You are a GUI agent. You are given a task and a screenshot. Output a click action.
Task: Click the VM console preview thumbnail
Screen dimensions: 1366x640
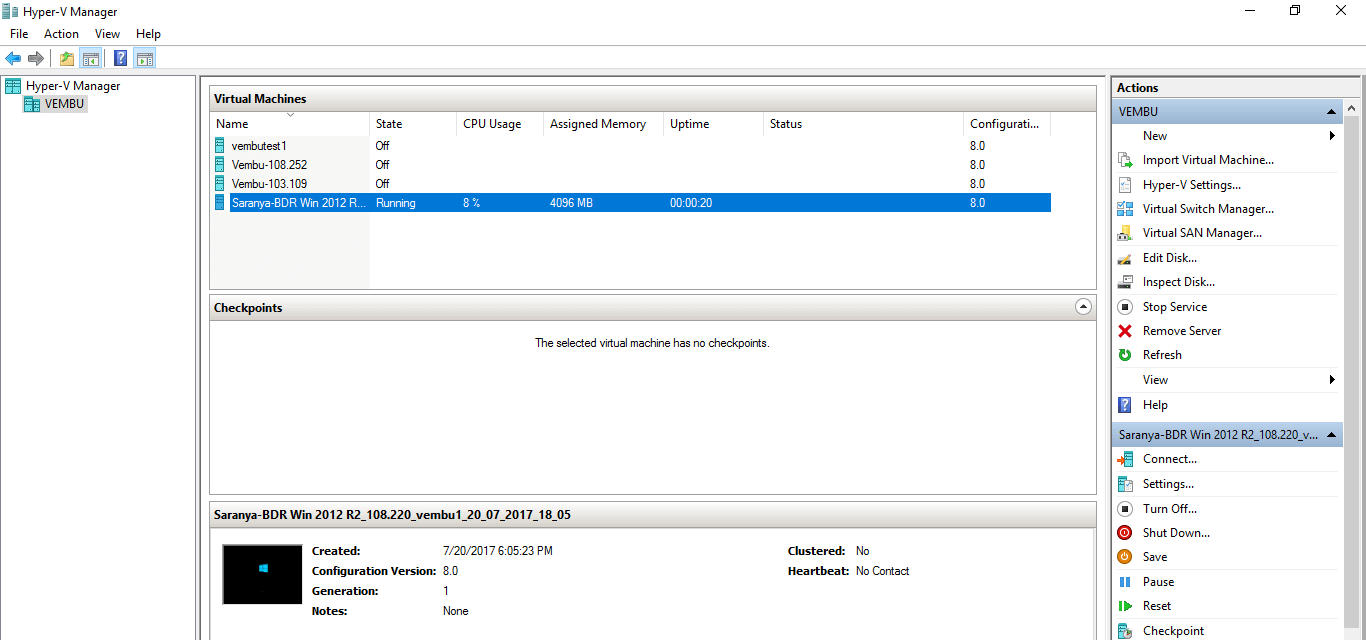[262, 574]
